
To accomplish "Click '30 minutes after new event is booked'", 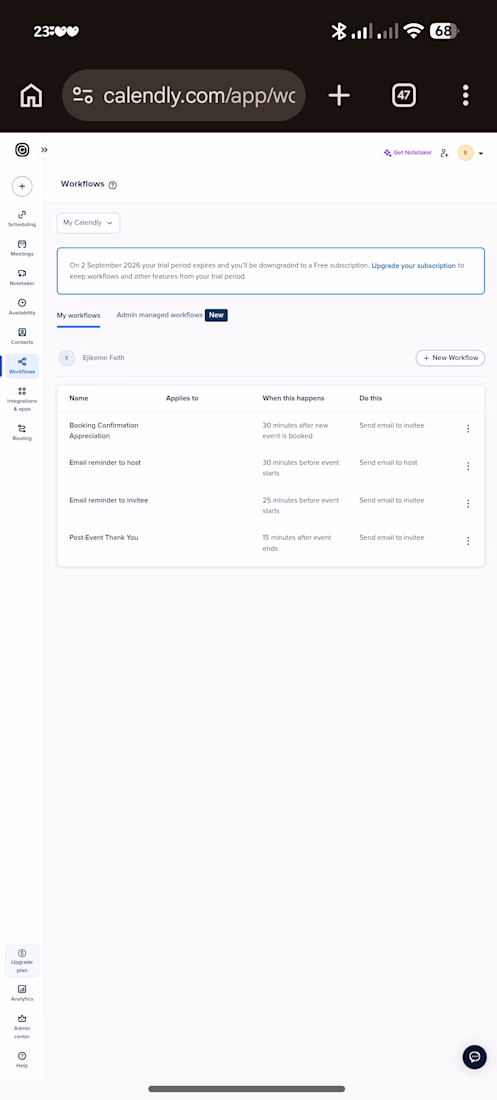I will 296,430.
